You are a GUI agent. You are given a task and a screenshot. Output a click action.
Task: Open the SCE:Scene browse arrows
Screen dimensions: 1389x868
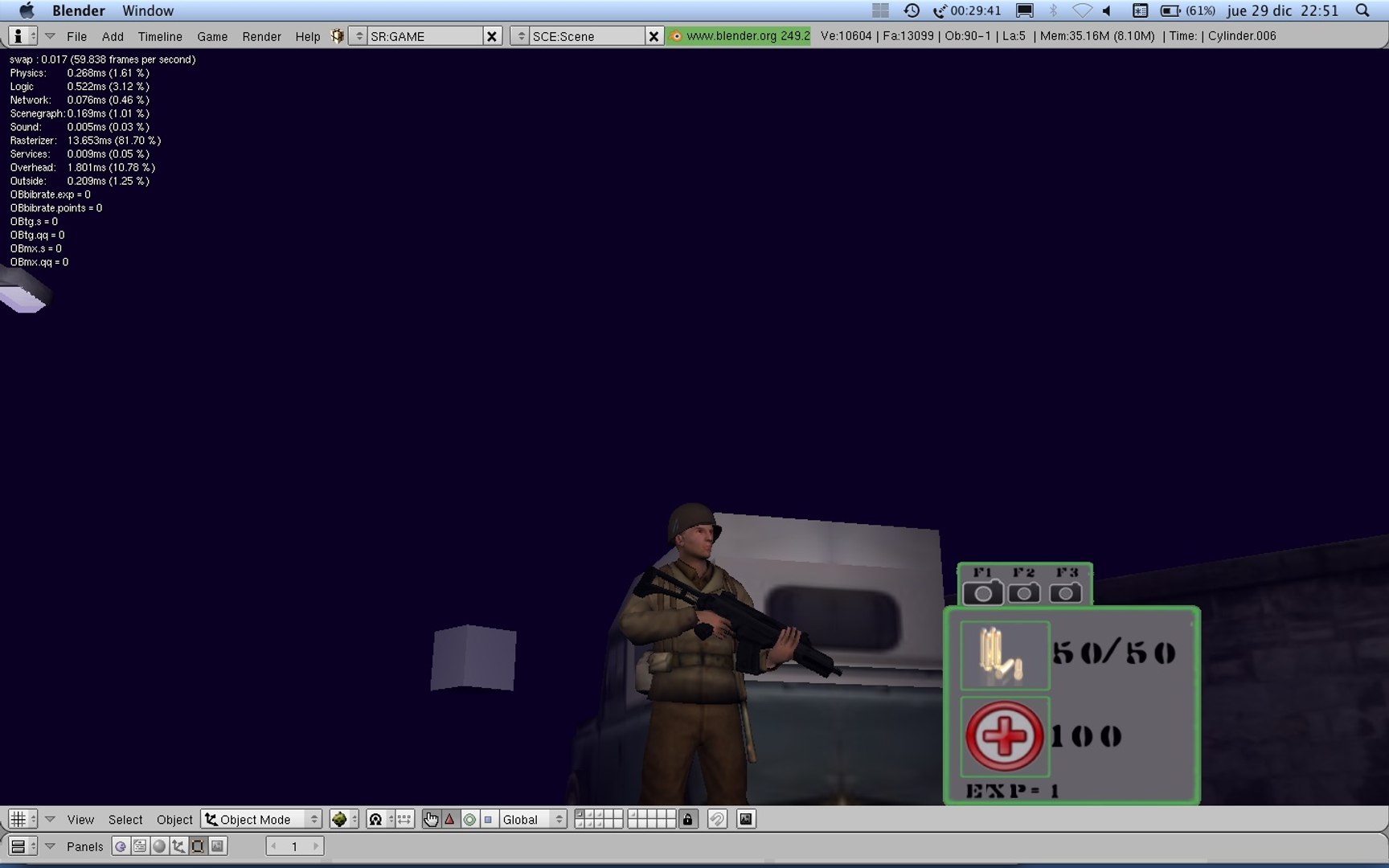click(521, 36)
